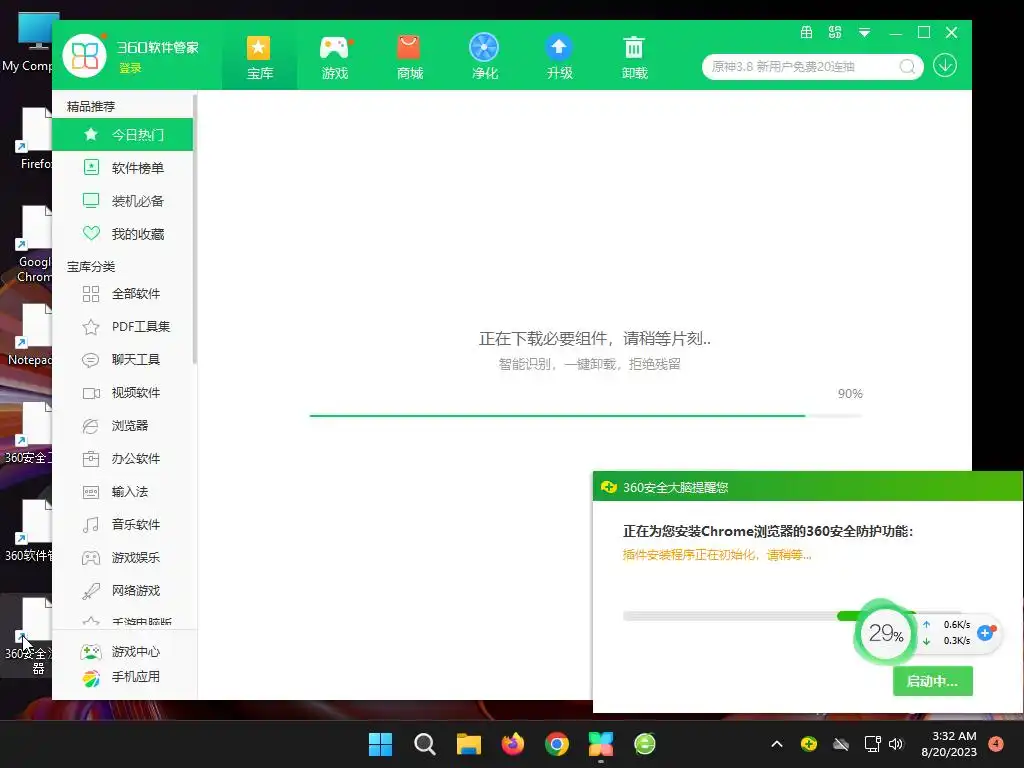Select the PDF工具集 category
Image resolution: width=1024 pixels, height=768 pixels.
[x=123, y=327]
